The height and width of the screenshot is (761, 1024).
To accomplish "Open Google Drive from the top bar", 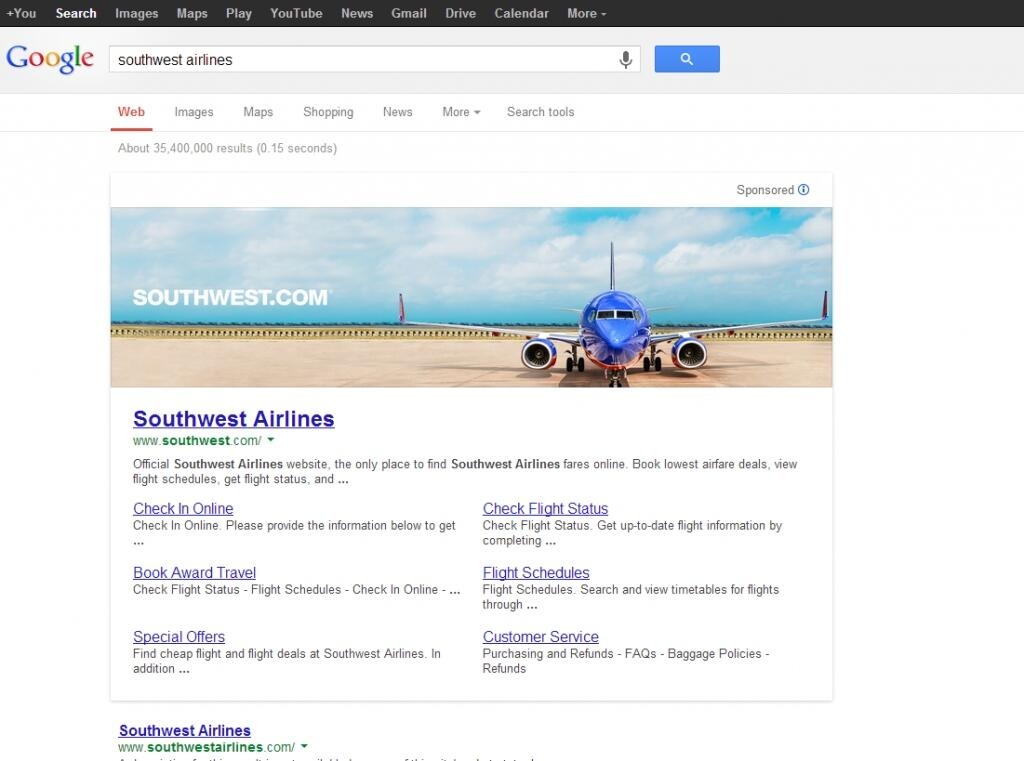I will point(460,13).
